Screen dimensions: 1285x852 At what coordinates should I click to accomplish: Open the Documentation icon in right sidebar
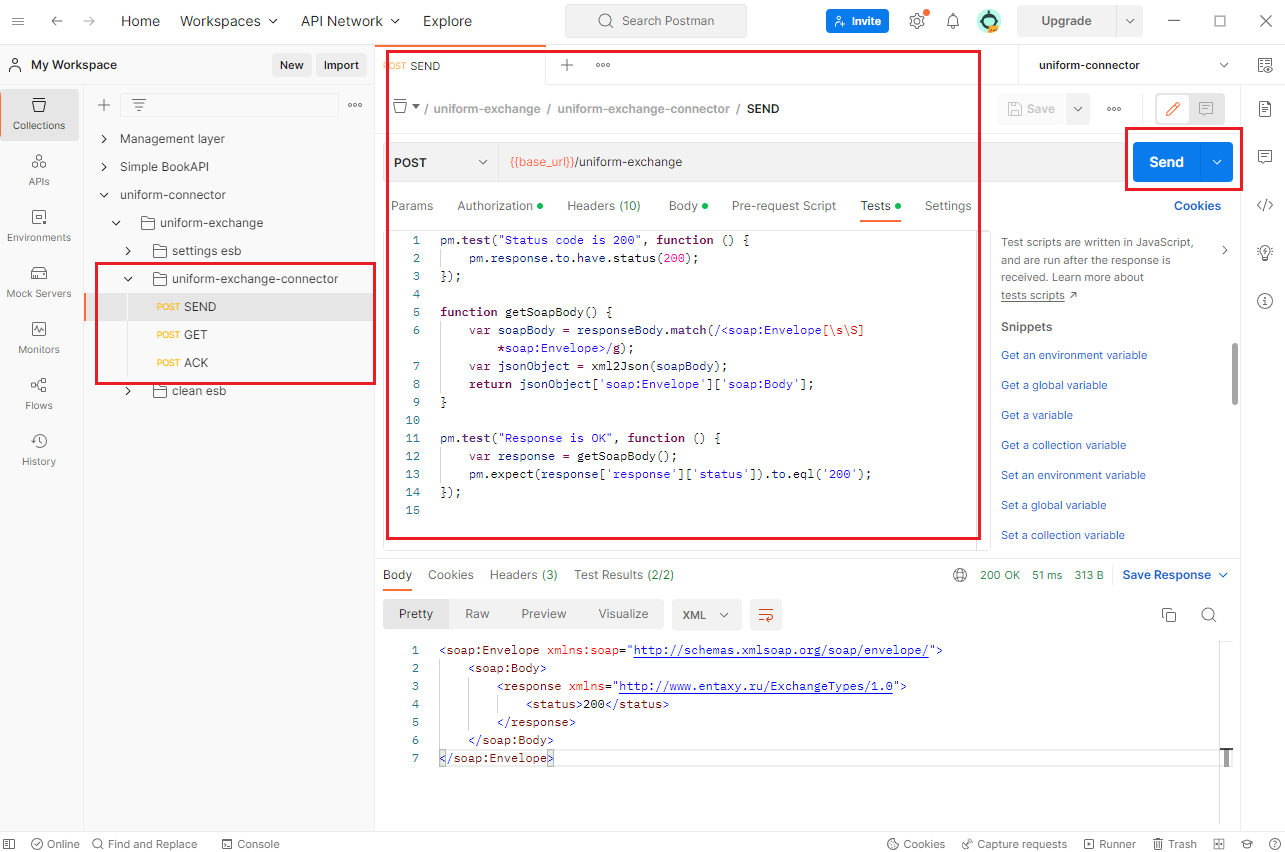(1265, 108)
